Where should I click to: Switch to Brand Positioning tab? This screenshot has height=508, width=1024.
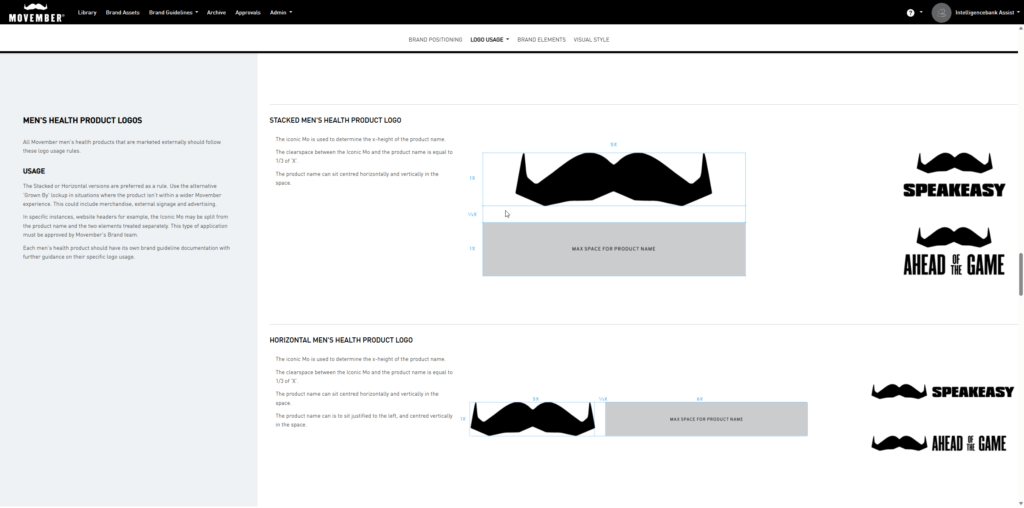[x=436, y=40]
